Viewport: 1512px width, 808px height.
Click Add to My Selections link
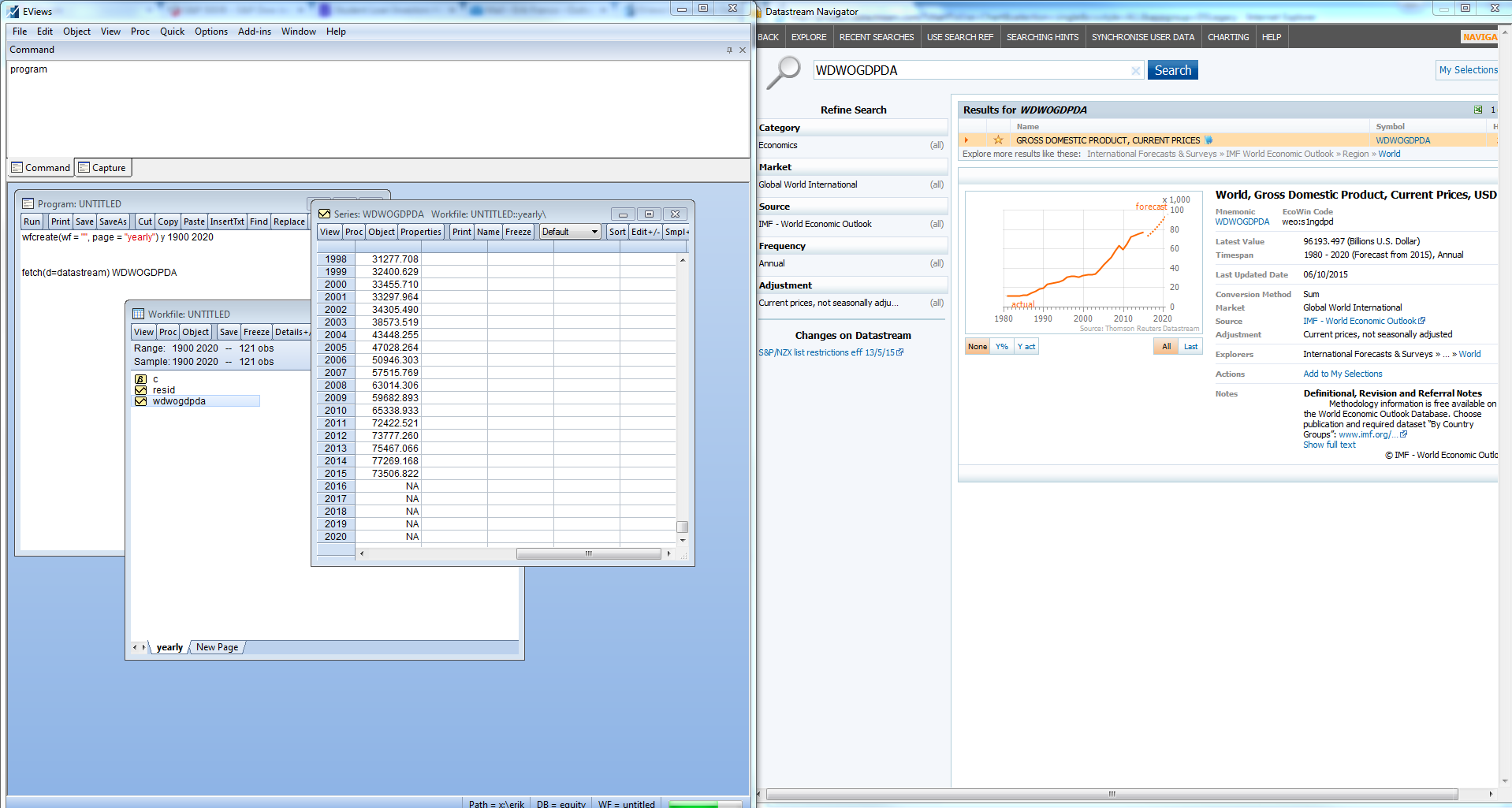[x=1343, y=374]
